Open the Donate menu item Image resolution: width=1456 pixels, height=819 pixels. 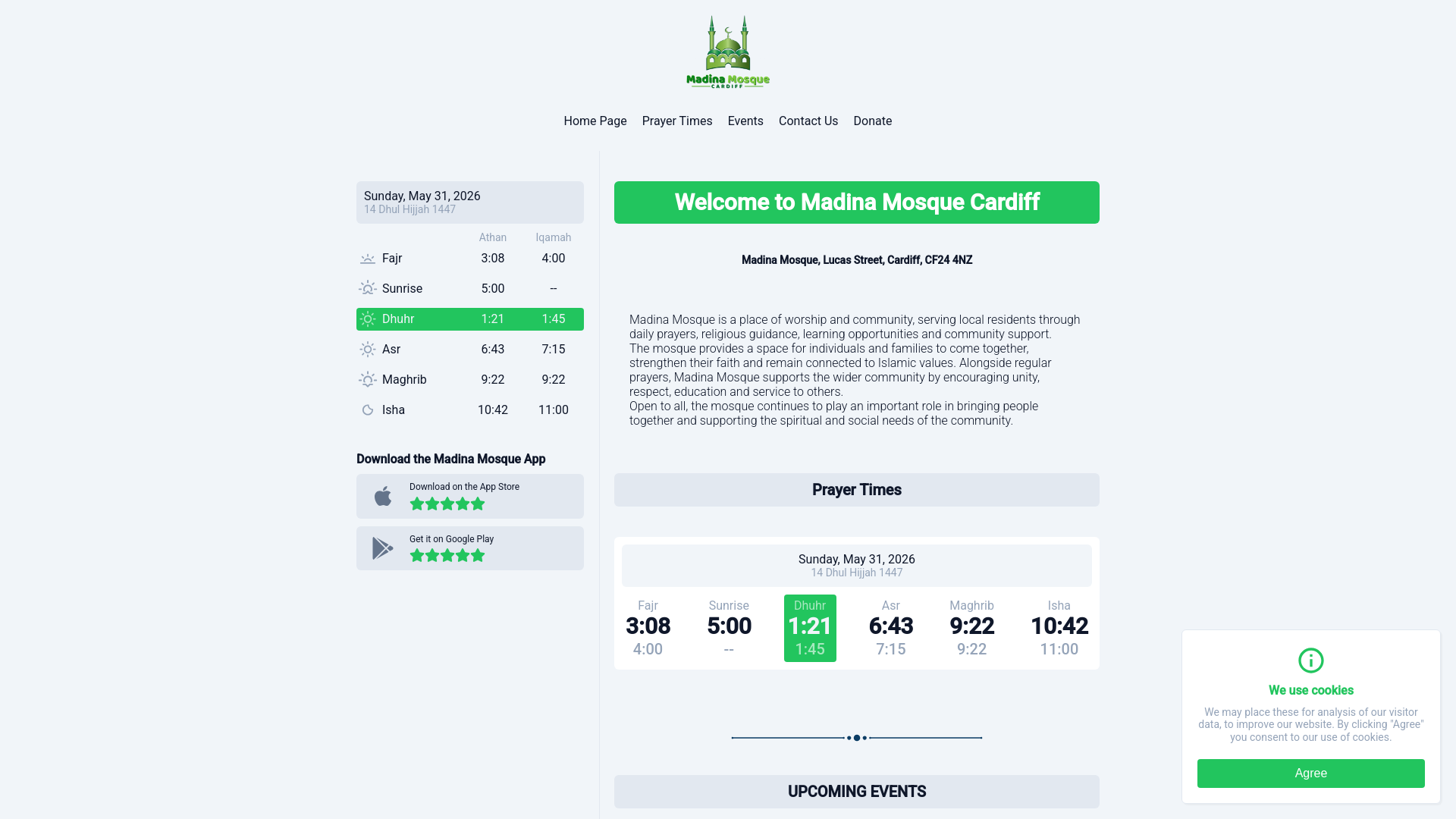(873, 121)
